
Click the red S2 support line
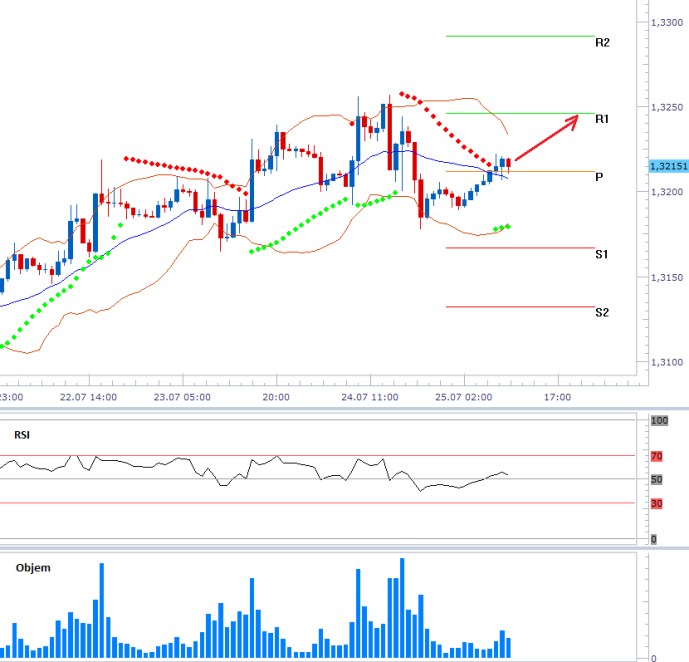tap(520, 307)
